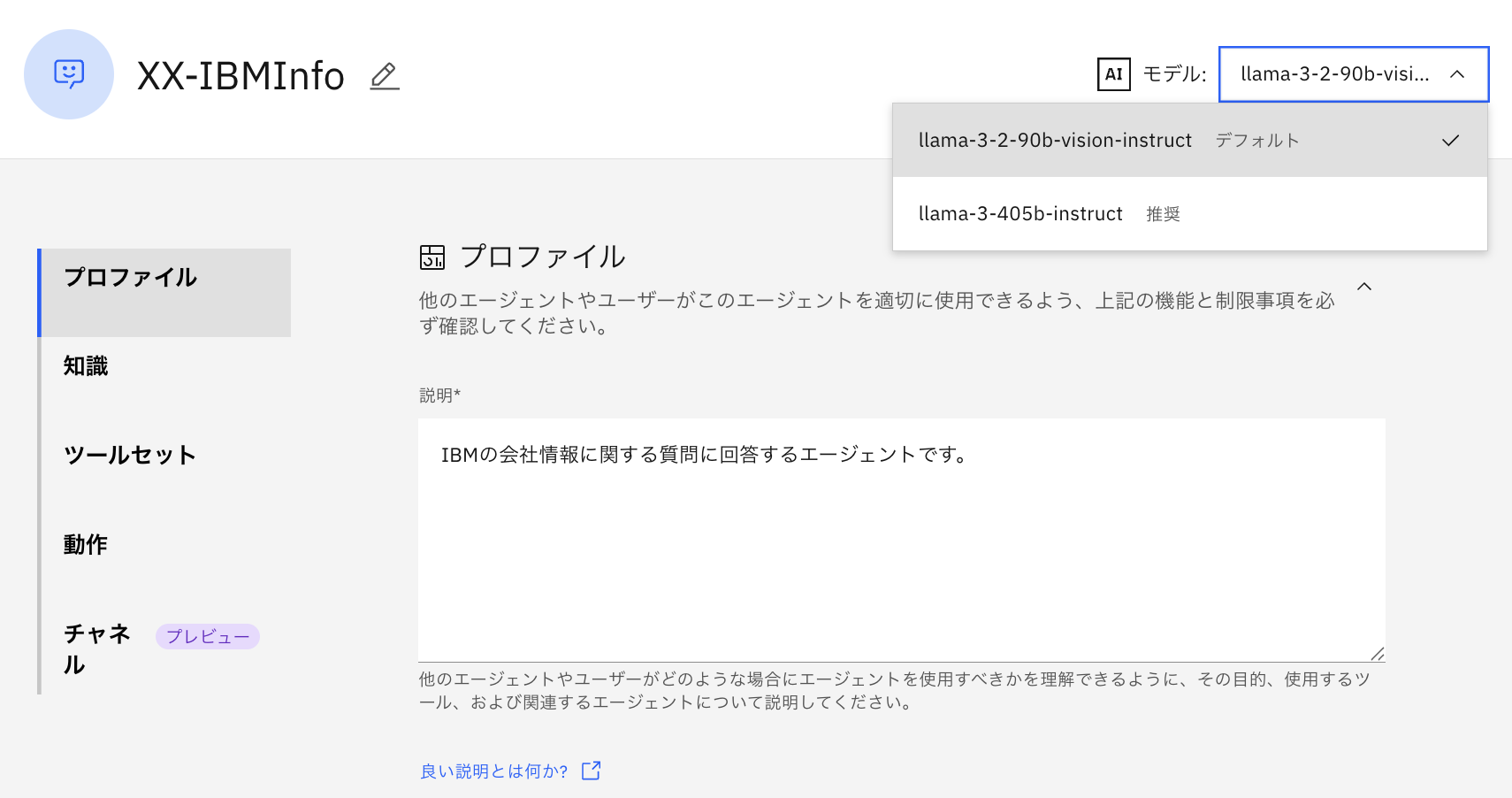Screen dimensions: 1512x798
Task: Click the resize handle of the 説明 textarea
Action: pyautogui.click(x=1377, y=654)
